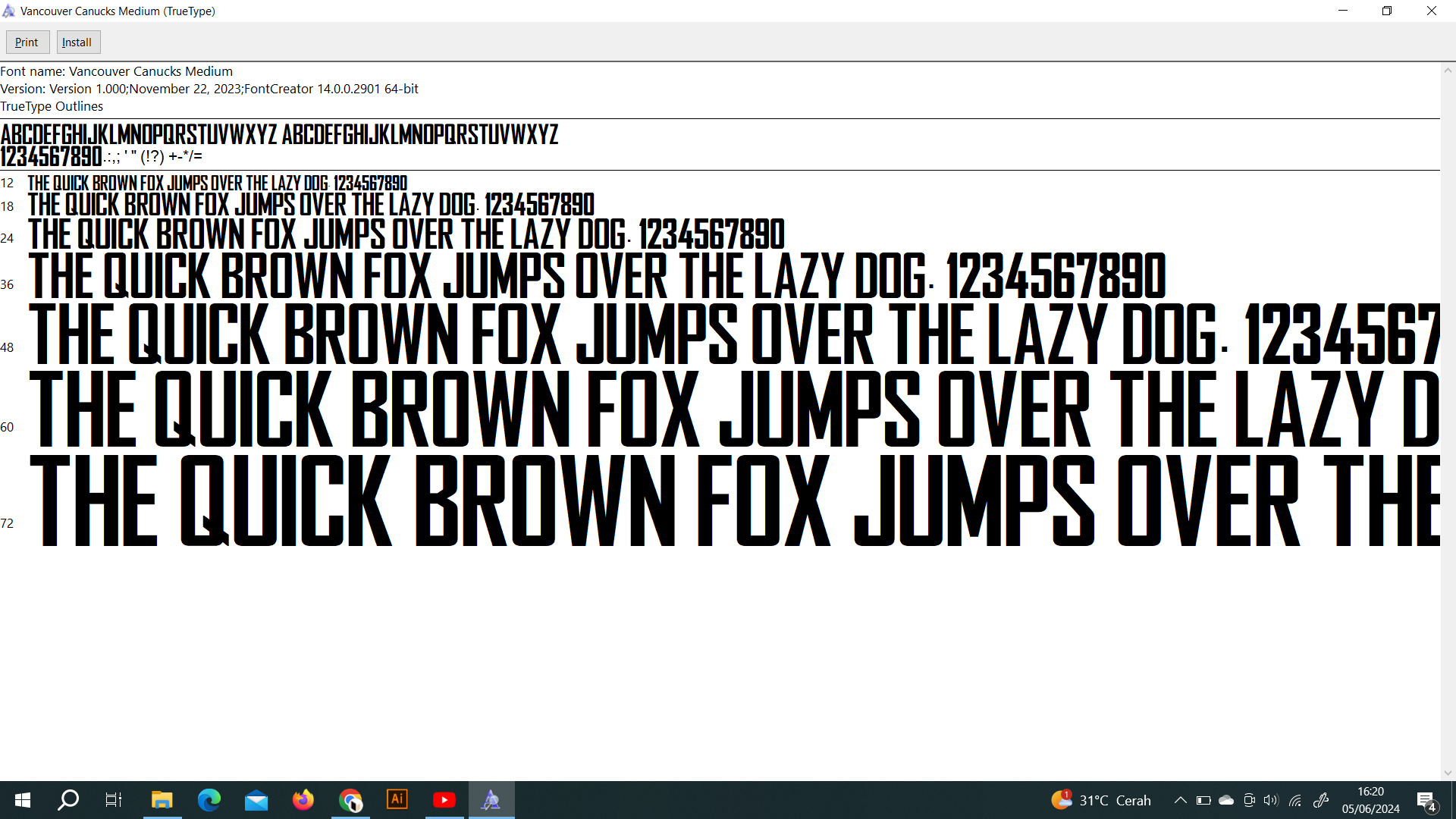The image size is (1456, 819).
Task: Switch to Adobe Illustrator taskbar icon
Action: click(397, 800)
